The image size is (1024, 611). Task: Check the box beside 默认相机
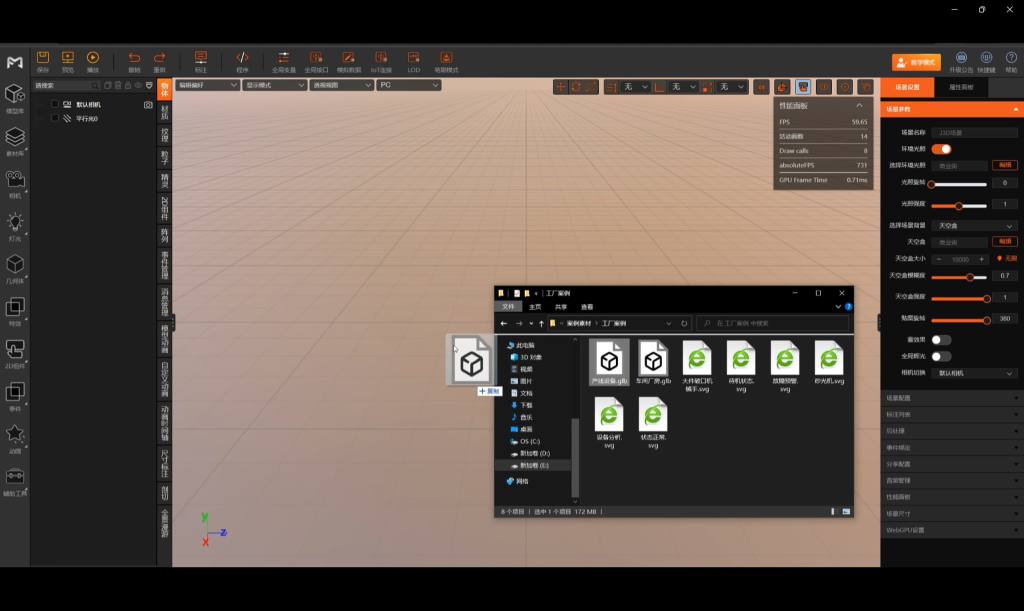pos(55,104)
